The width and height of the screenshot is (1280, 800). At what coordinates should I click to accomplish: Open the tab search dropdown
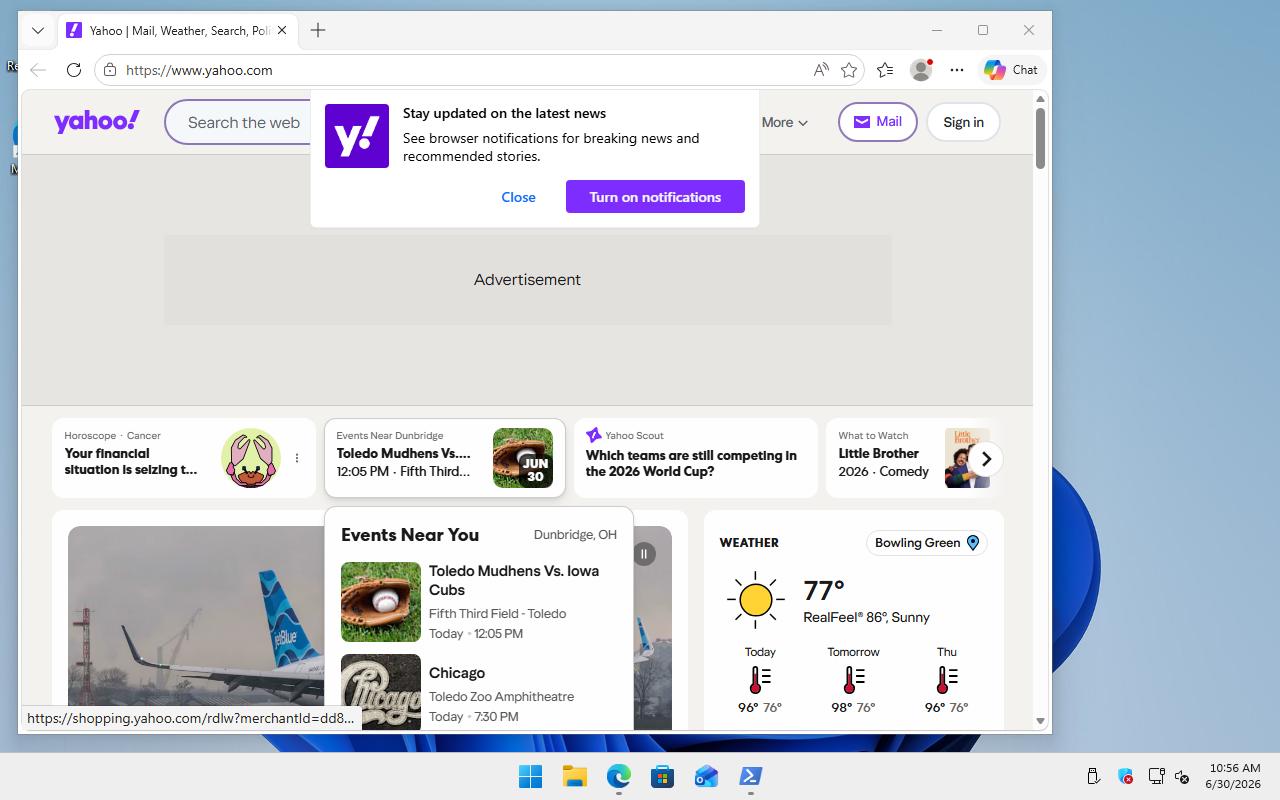point(38,30)
